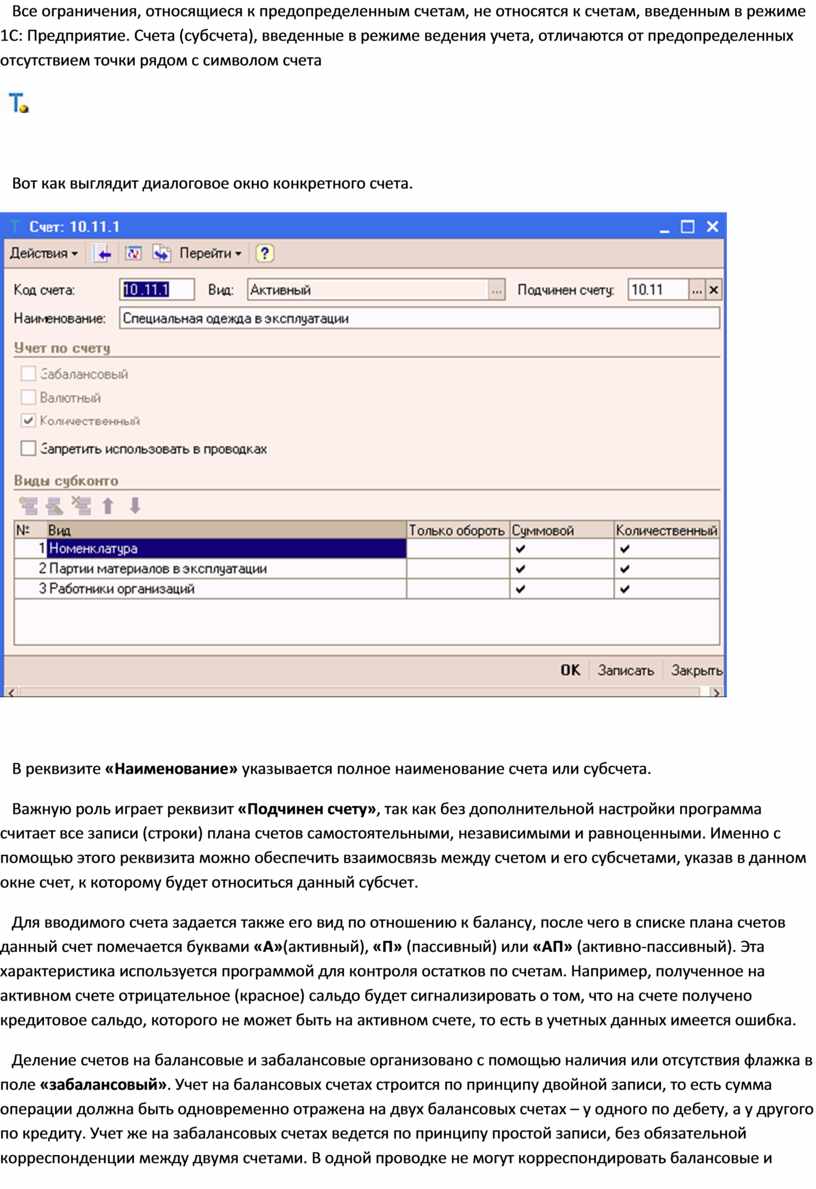Click the Вид column header in subconto table
This screenshot has height=1189, width=816.
point(226,531)
